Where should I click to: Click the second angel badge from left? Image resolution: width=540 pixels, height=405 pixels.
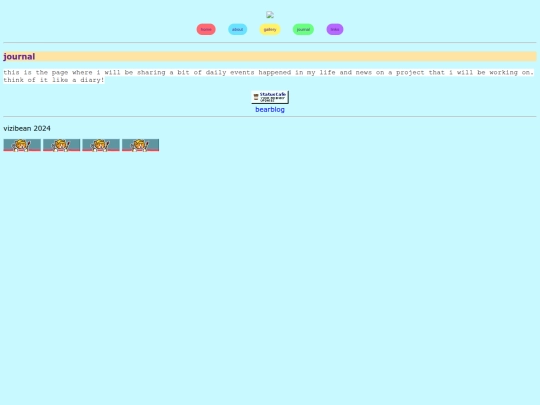(x=62, y=145)
